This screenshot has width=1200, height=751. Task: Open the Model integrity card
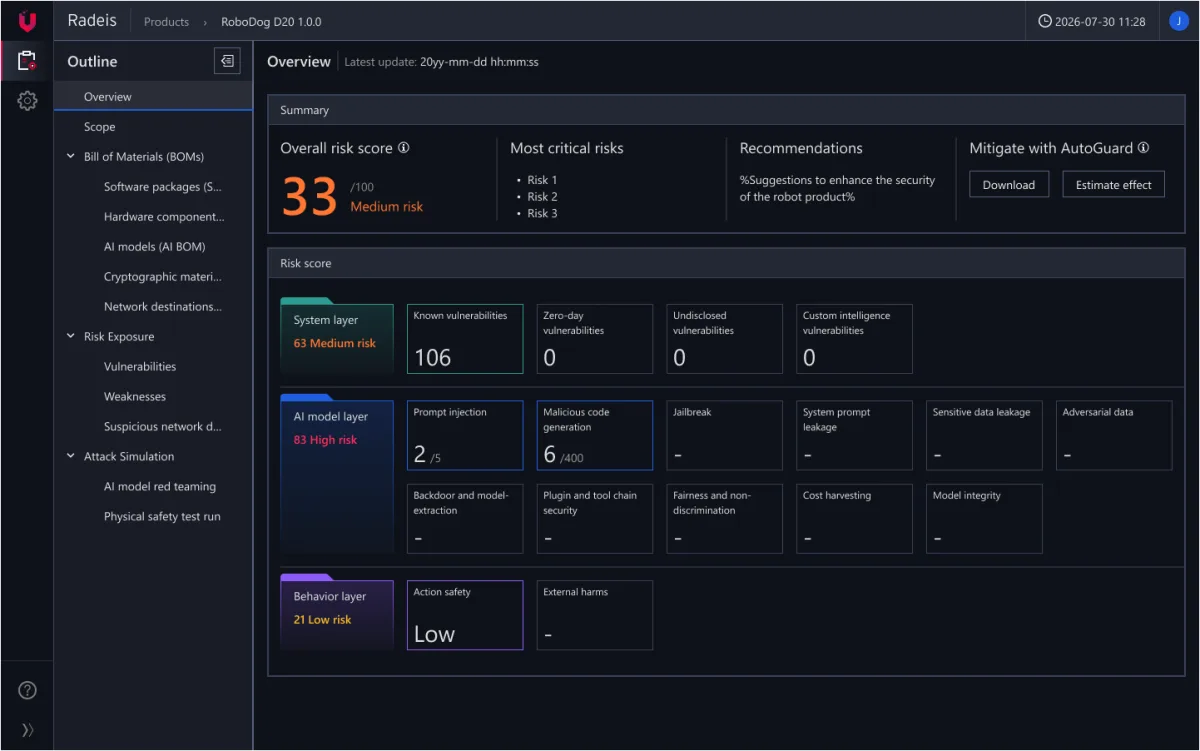tap(985, 519)
